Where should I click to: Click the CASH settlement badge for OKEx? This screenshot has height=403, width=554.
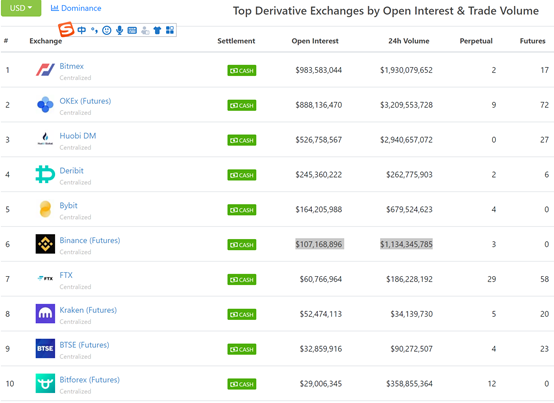point(242,105)
